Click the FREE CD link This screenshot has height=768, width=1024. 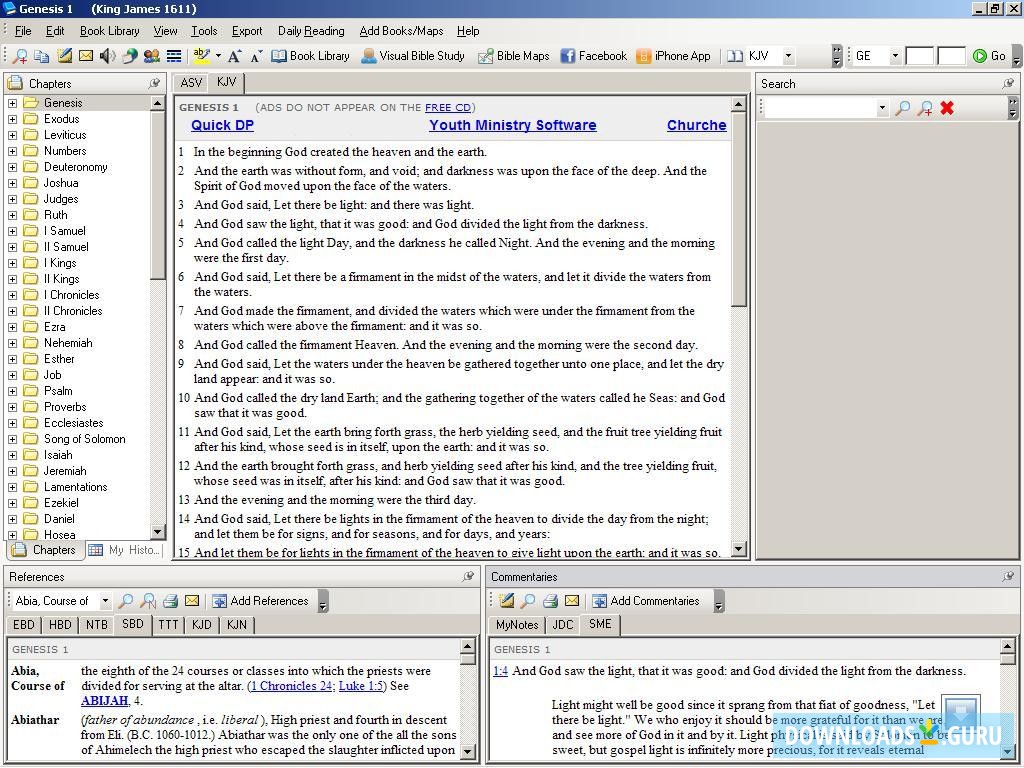point(447,108)
